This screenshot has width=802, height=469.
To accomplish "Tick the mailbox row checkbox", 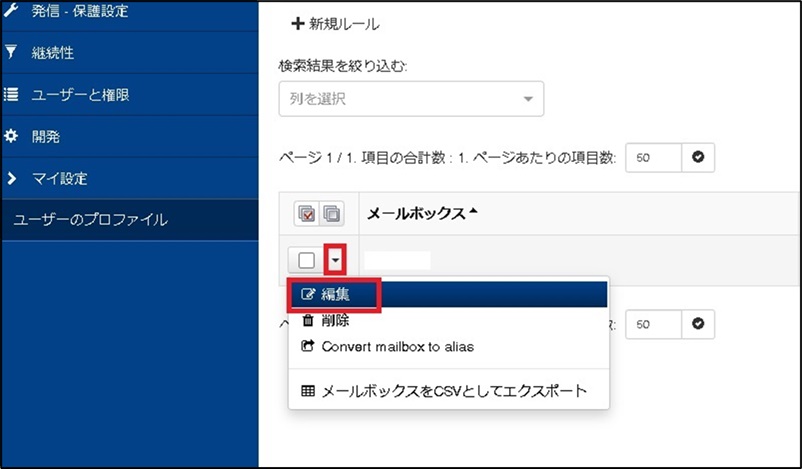I will [x=306, y=260].
